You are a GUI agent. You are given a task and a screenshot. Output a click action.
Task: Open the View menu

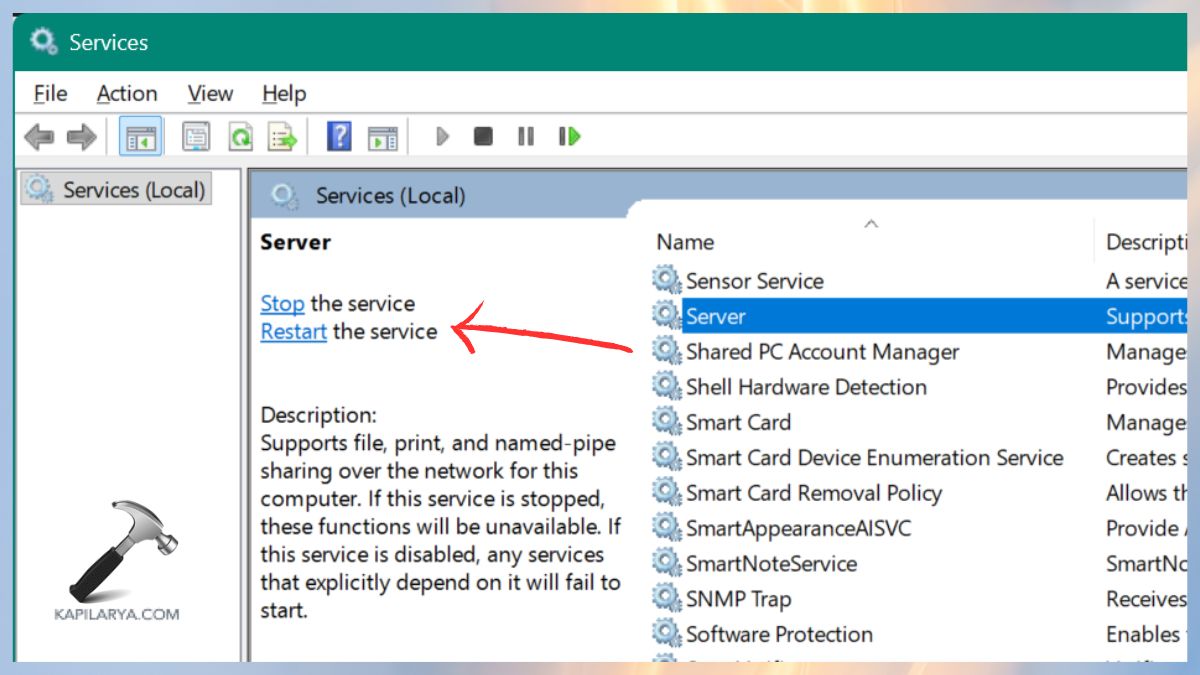(x=209, y=93)
